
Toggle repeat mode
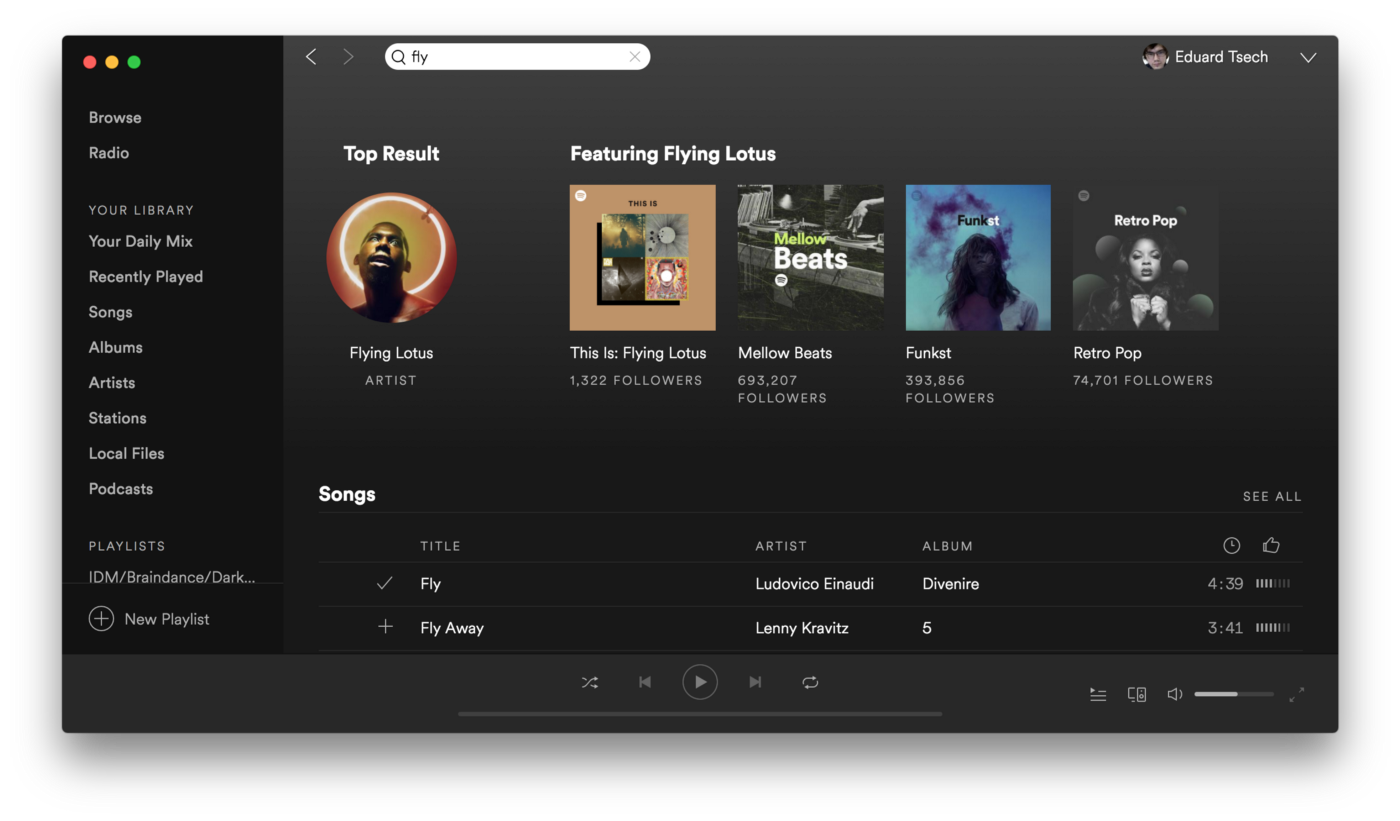pos(810,682)
